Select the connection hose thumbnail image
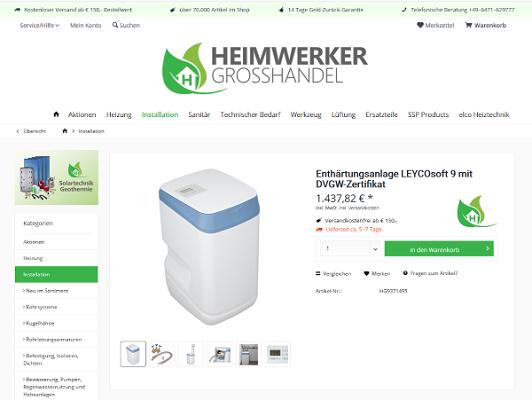This screenshot has height=400, width=532. tap(162, 354)
